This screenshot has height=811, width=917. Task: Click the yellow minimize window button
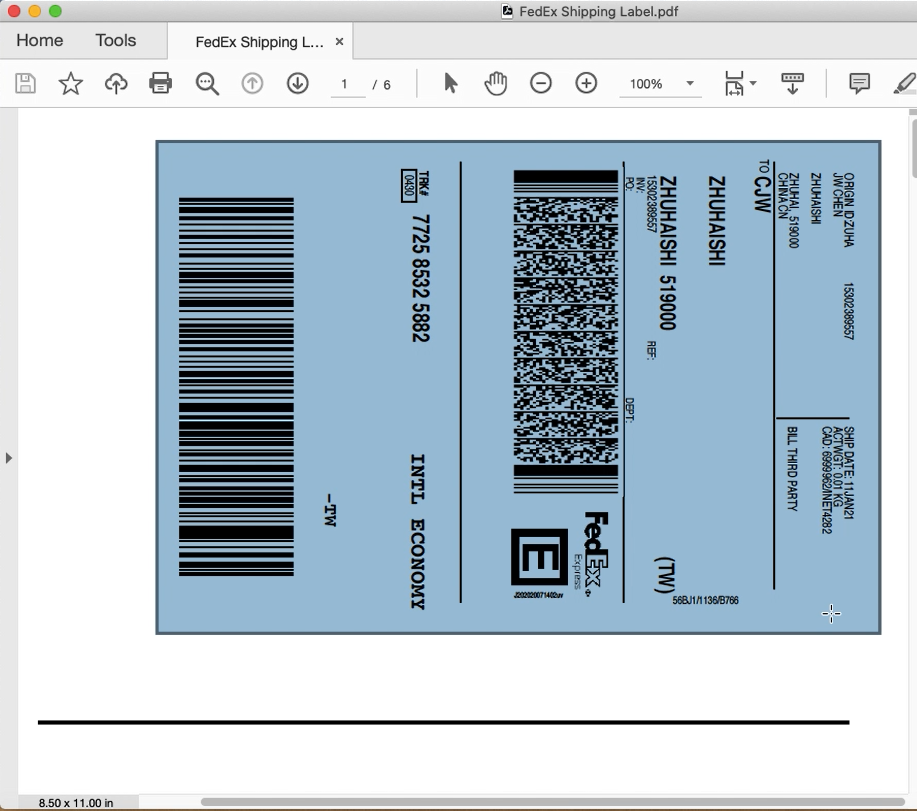[x=35, y=11]
